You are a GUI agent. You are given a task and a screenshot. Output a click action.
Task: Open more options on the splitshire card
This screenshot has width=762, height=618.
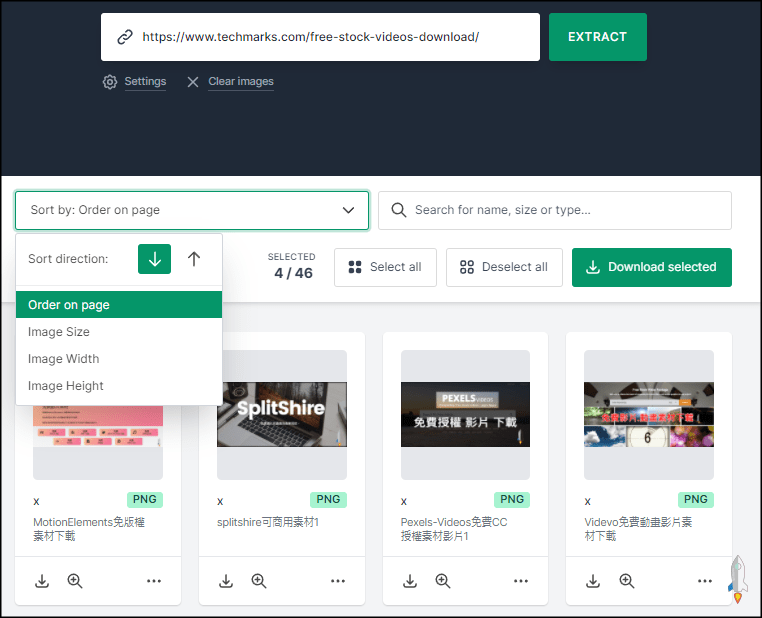tap(338, 581)
